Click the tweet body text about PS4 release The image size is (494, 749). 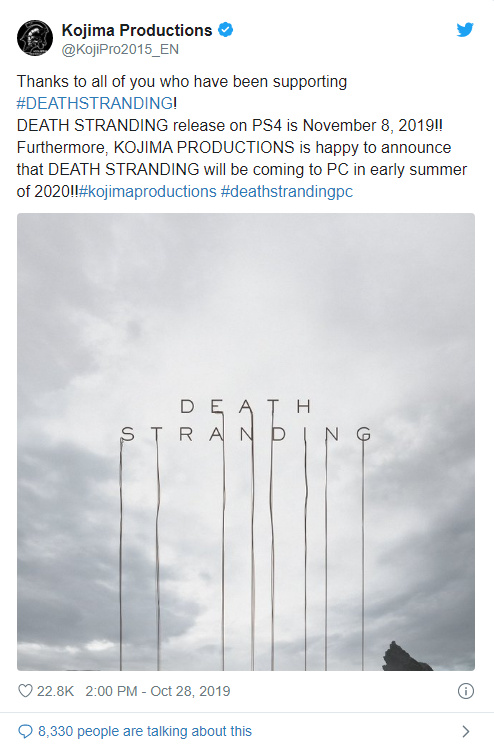point(230,126)
